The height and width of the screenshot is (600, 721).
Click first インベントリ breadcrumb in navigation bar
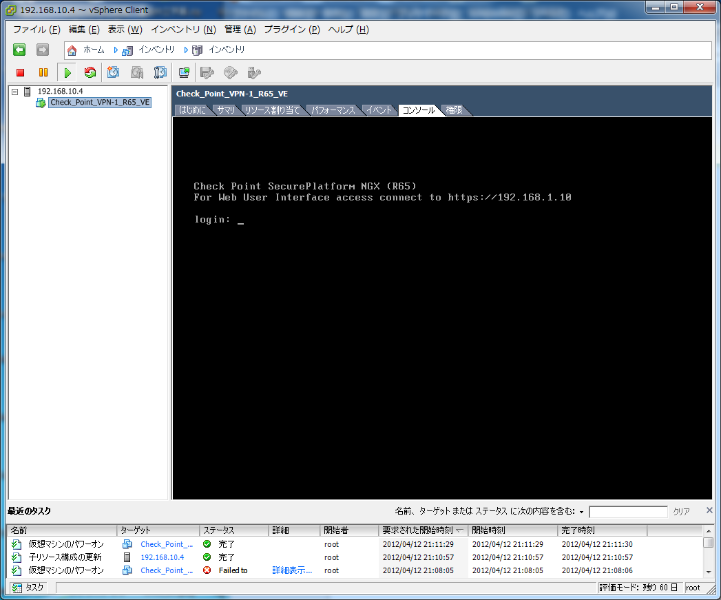coord(156,50)
